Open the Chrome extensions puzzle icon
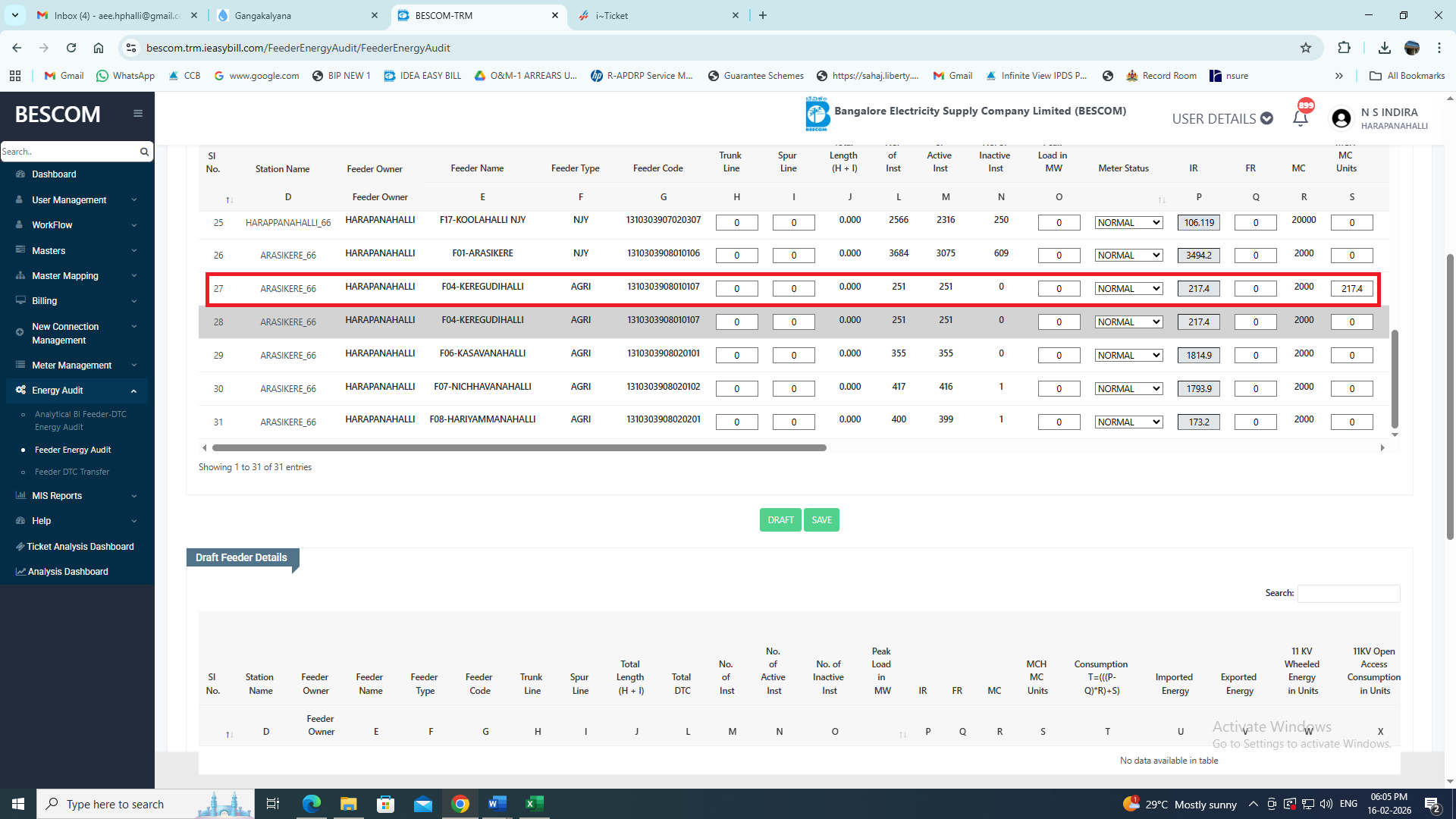 tap(1344, 48)
